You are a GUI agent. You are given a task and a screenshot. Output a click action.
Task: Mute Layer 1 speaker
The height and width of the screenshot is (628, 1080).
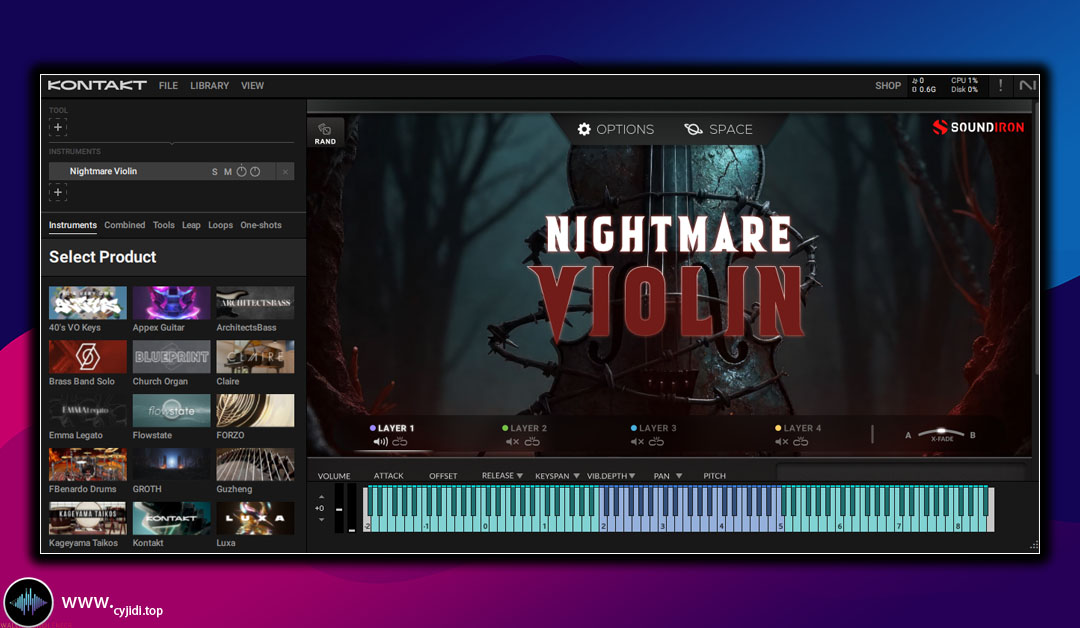point(380,441)
